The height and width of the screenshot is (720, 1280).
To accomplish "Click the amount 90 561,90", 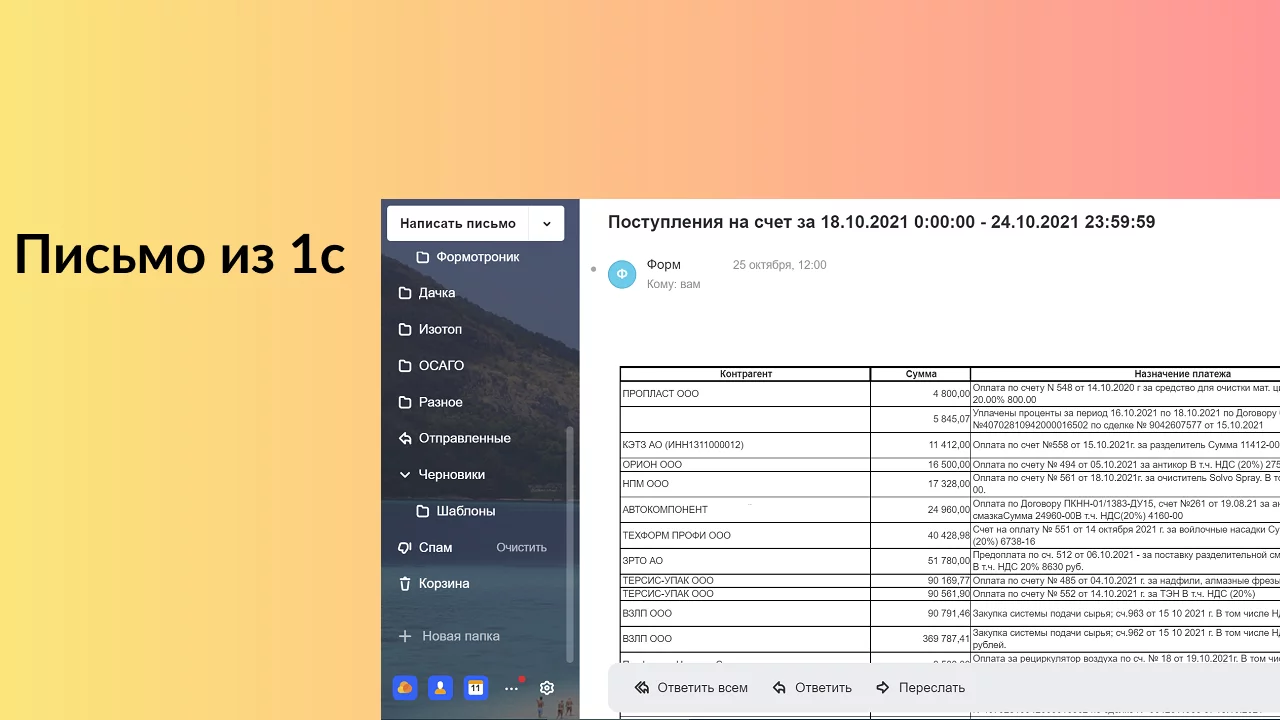I will click(x=950, y=594).
